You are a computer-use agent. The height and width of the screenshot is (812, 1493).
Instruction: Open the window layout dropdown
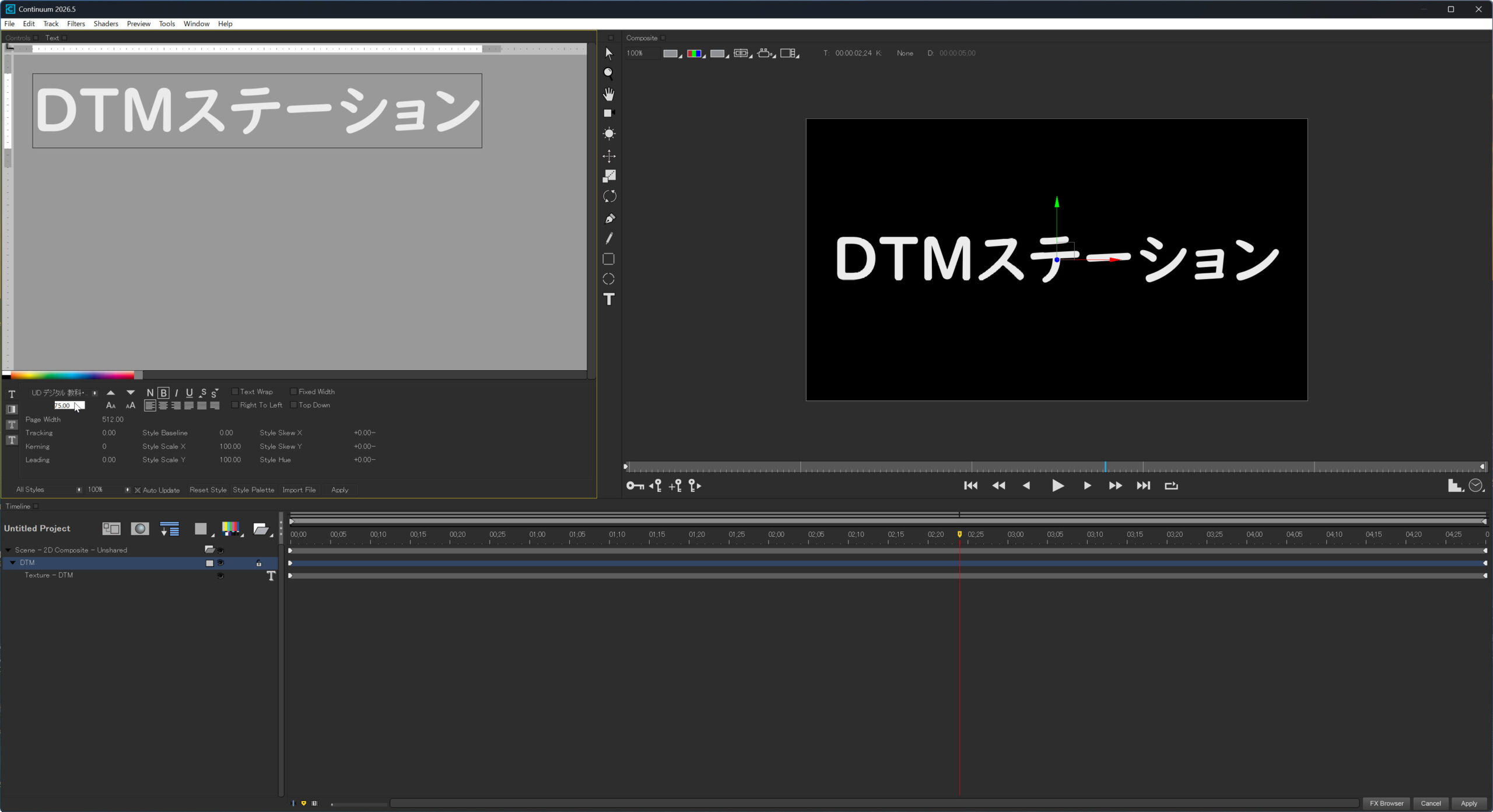[x=790, y=54]
